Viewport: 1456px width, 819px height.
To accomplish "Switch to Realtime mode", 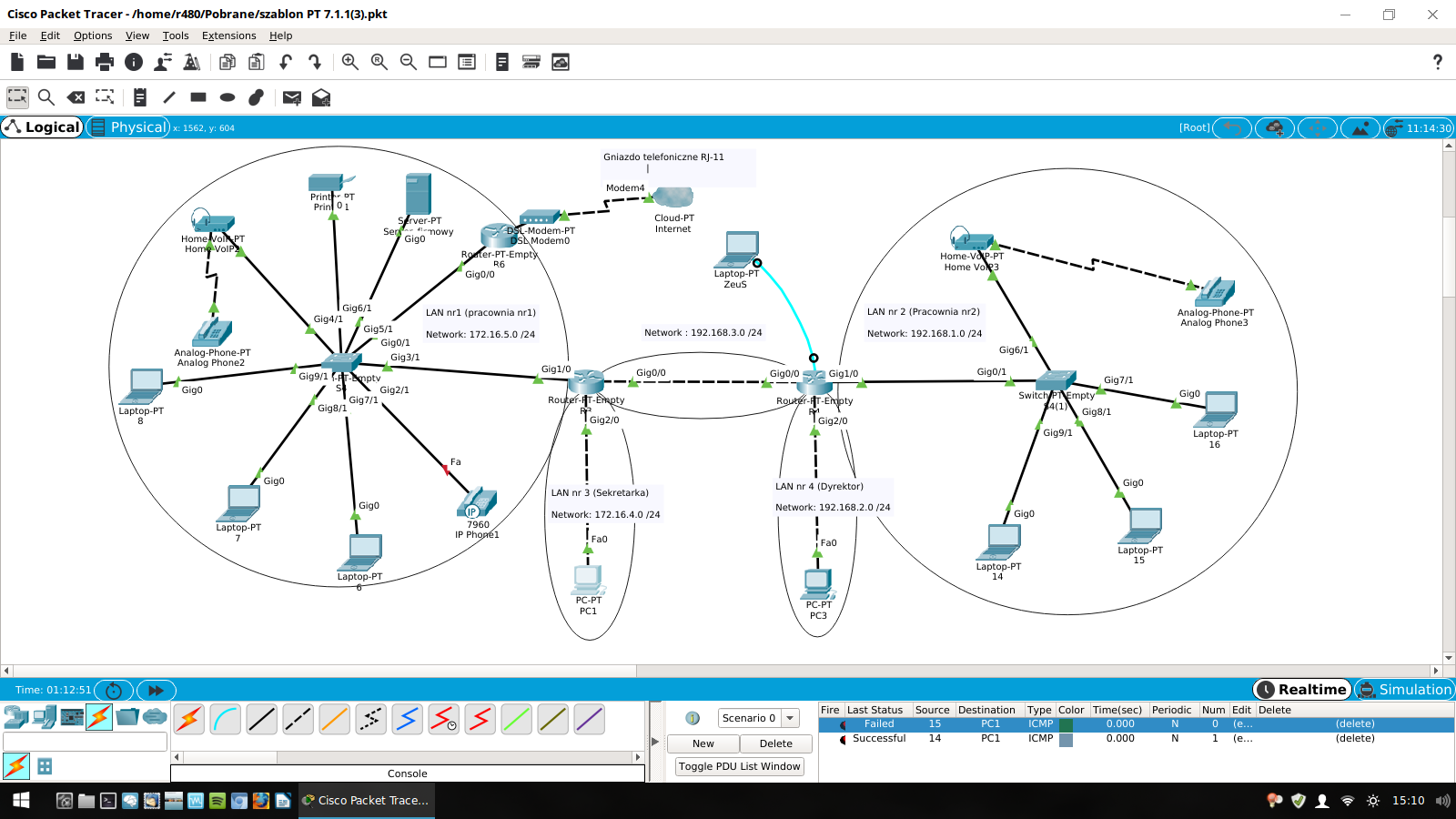I will coord(1301,690).
